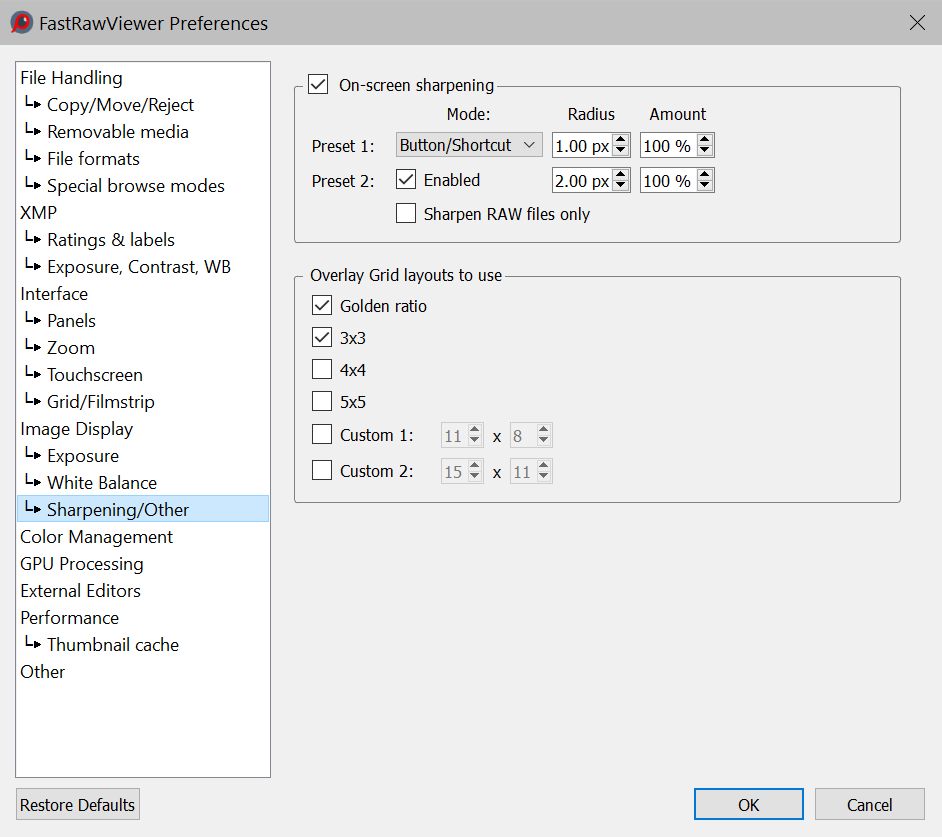Check the Custom 1 grid option

click(322, 435)
